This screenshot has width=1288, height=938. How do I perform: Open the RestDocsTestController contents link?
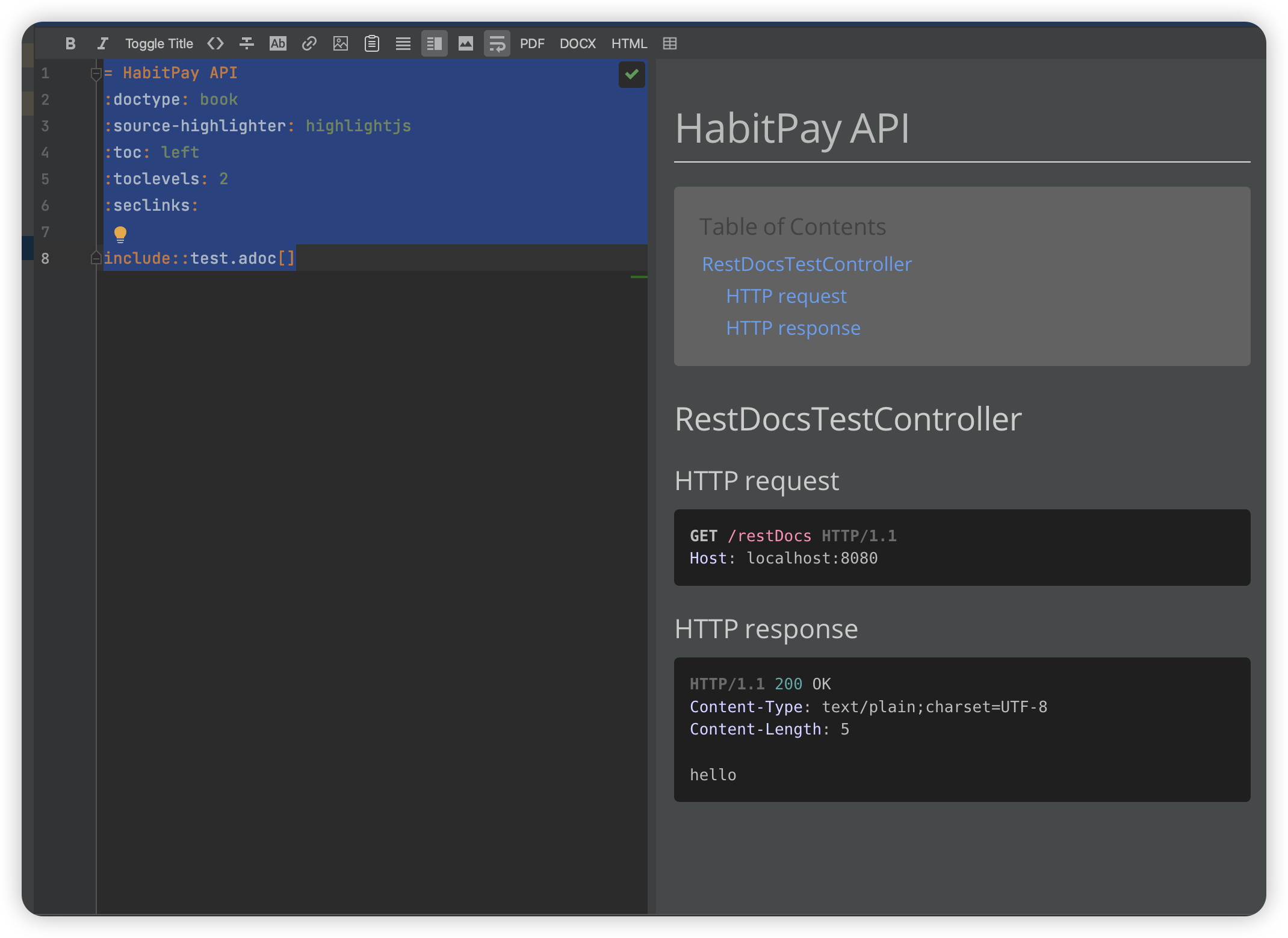pyautogui.click(x=807, y=264)
